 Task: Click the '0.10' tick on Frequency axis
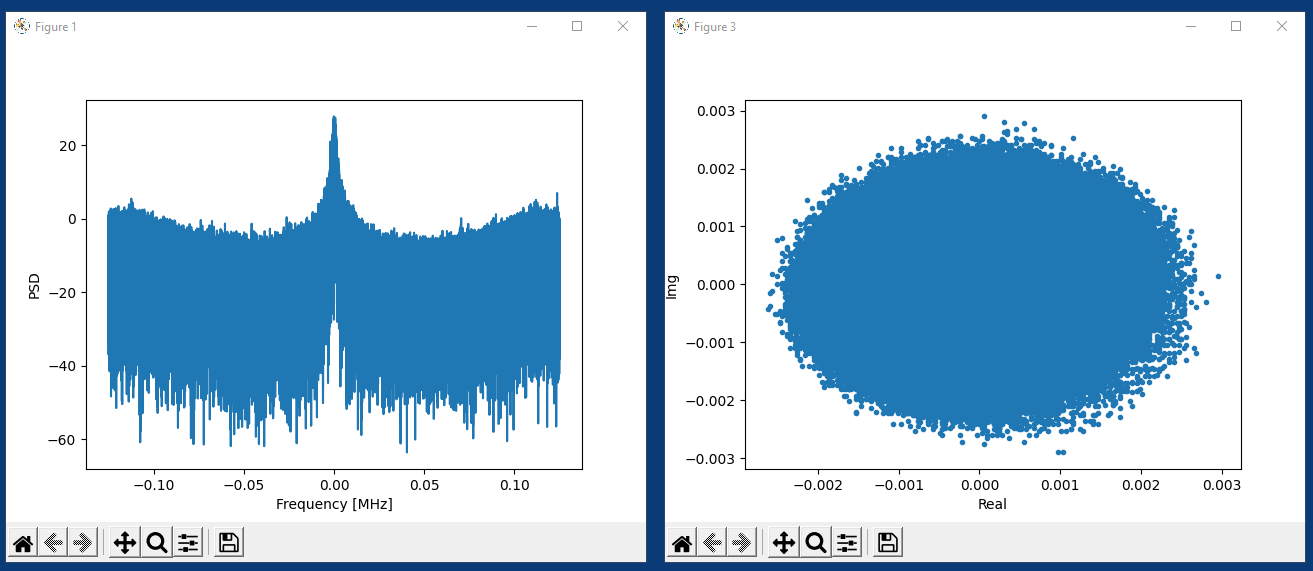[514, 485]
